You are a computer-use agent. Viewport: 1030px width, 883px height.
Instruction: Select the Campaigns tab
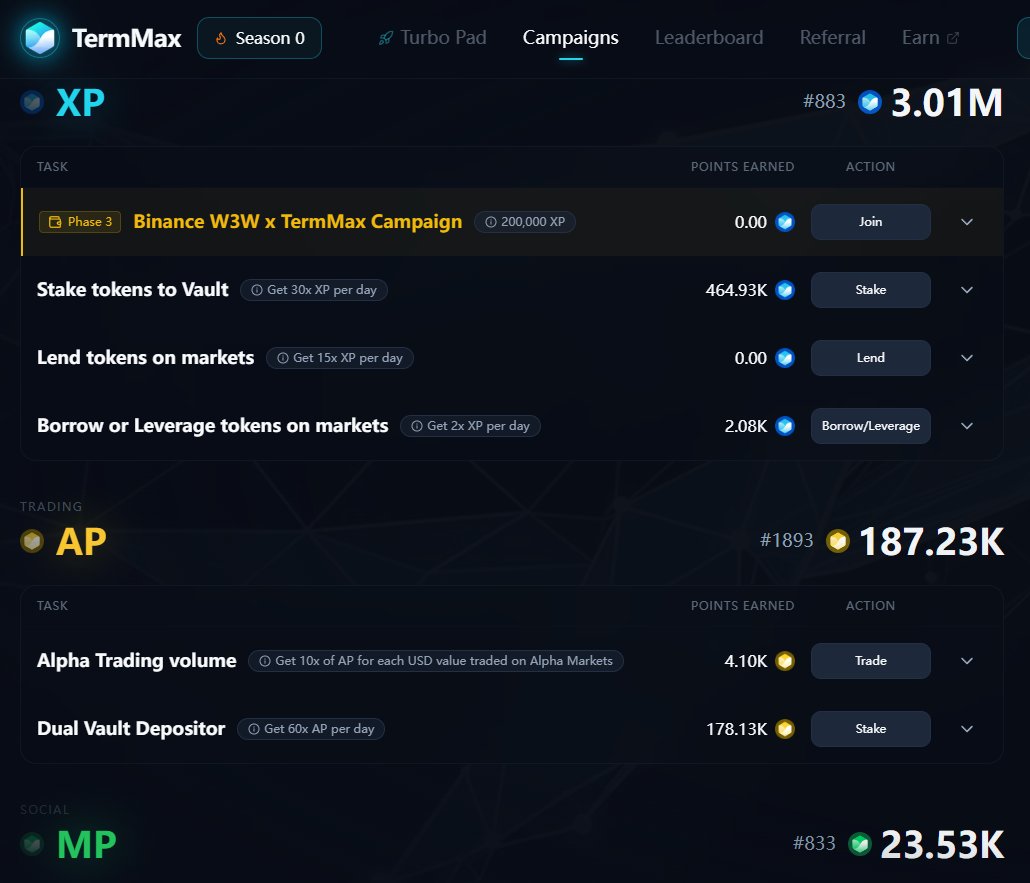coord(570,38)
